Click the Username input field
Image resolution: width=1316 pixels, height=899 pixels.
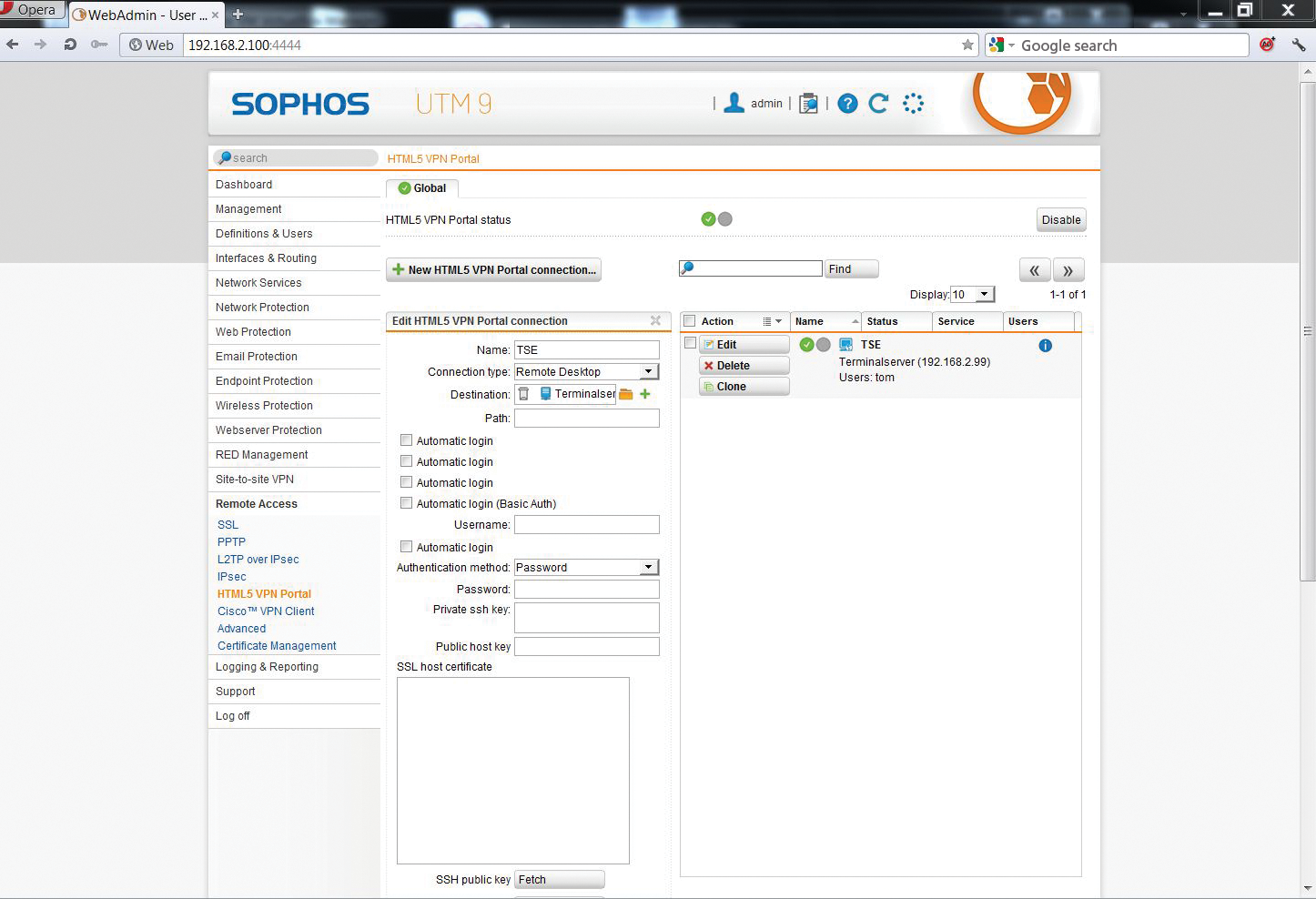pyautogui.click(x=586, y=524)
